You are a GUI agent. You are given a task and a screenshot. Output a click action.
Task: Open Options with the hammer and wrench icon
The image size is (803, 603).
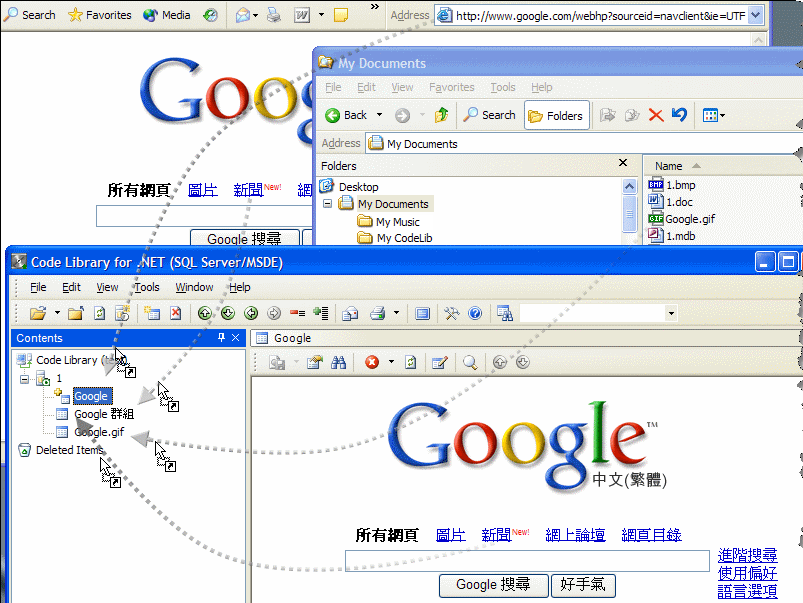(452, 313)
